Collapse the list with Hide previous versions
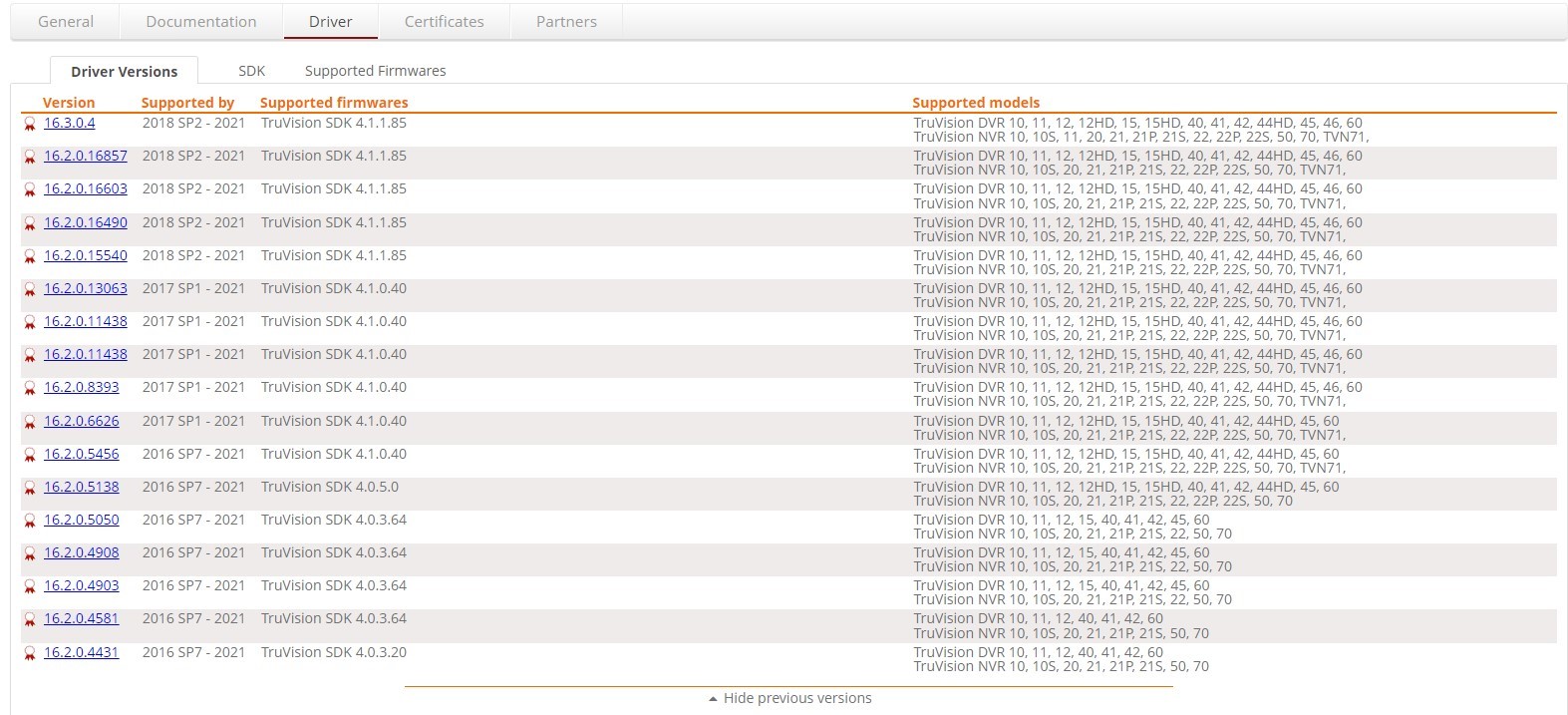Screen dimensions: 1568x715 point(789,698)
